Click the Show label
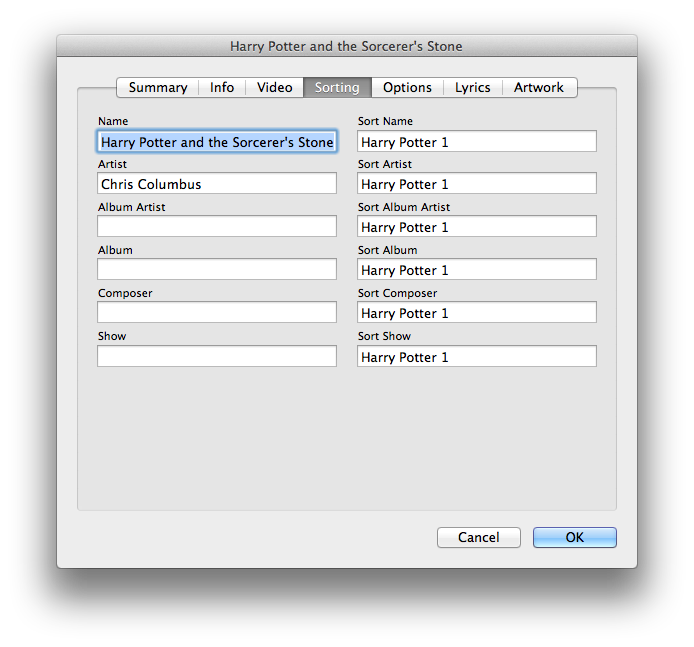694x647 pixels. [x=112, y=336]
